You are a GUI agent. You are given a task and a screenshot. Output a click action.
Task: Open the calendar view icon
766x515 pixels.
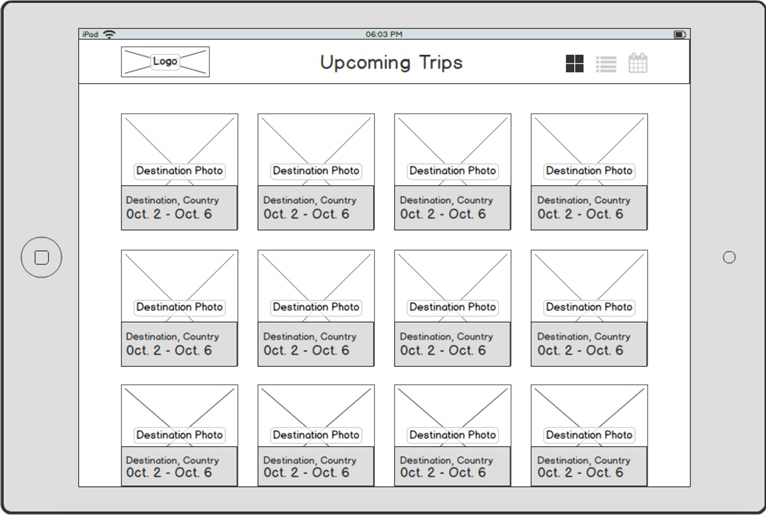click(638, 63)
